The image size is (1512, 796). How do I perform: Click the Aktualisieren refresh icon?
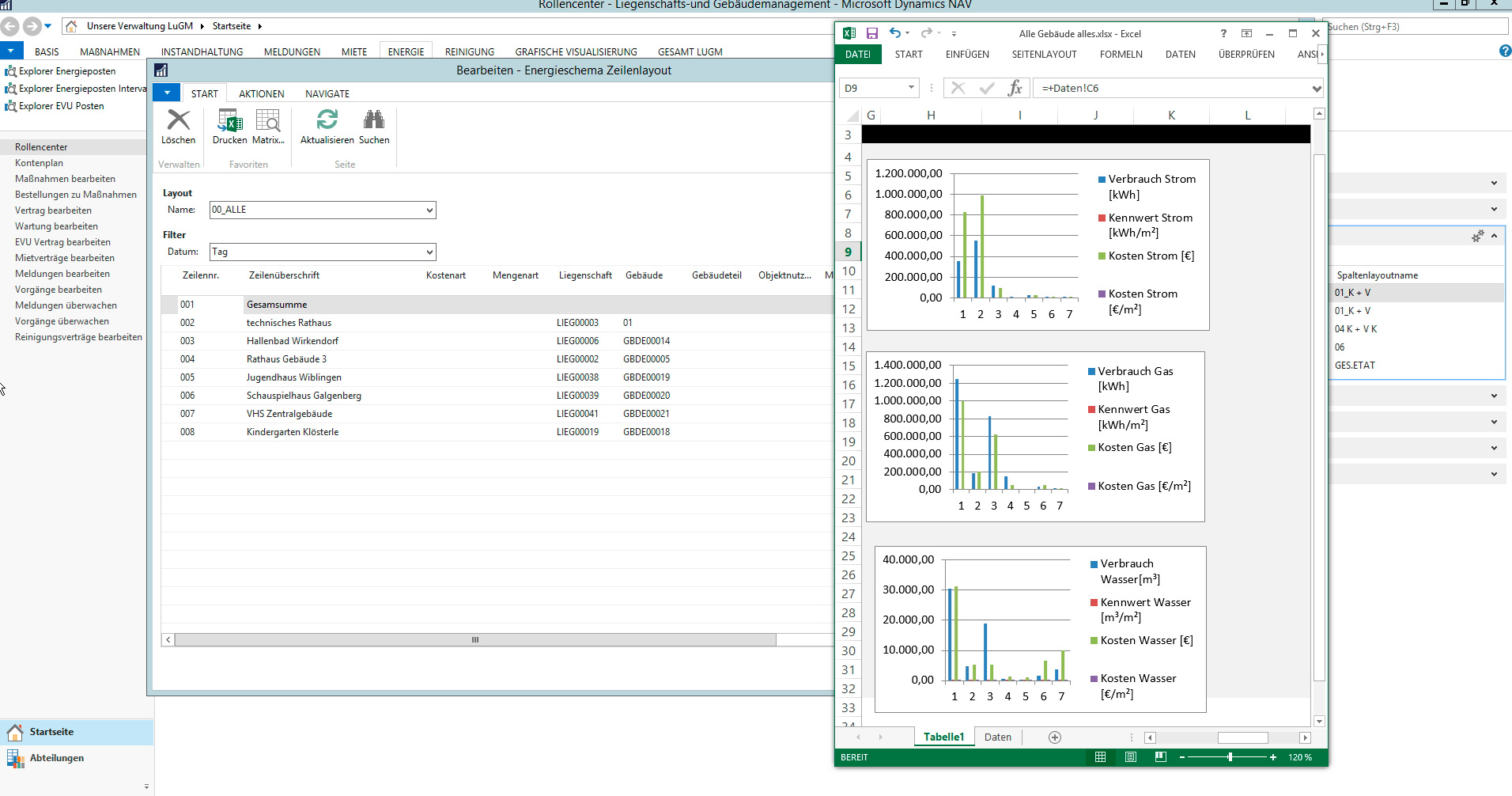point(327,120)
